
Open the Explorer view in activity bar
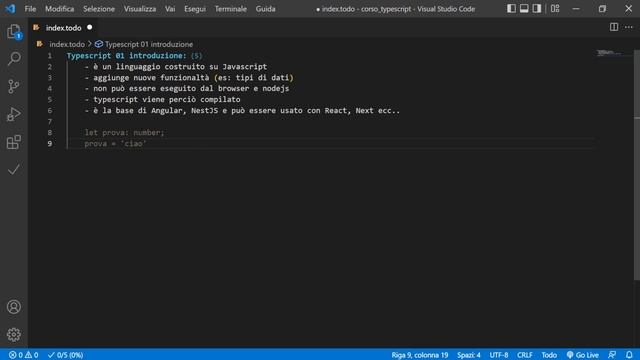(x=14, y=31)
